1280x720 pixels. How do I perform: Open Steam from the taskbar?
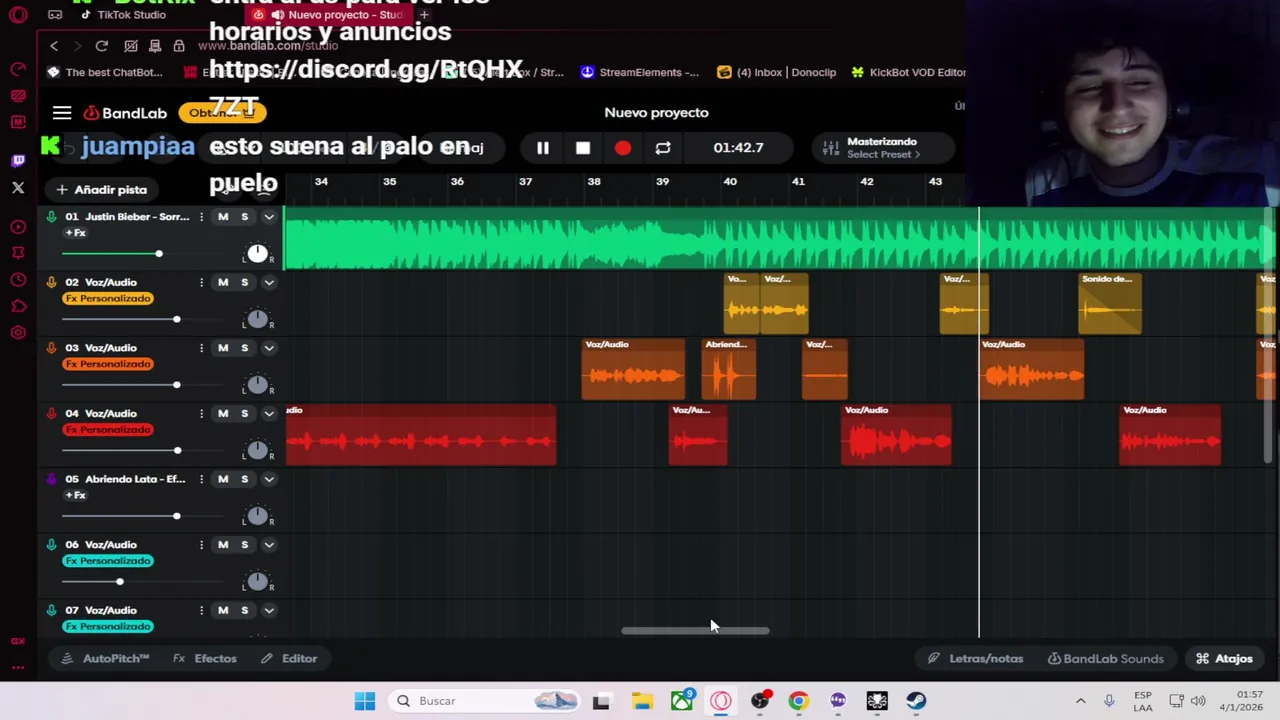click(x=916, y=701)
